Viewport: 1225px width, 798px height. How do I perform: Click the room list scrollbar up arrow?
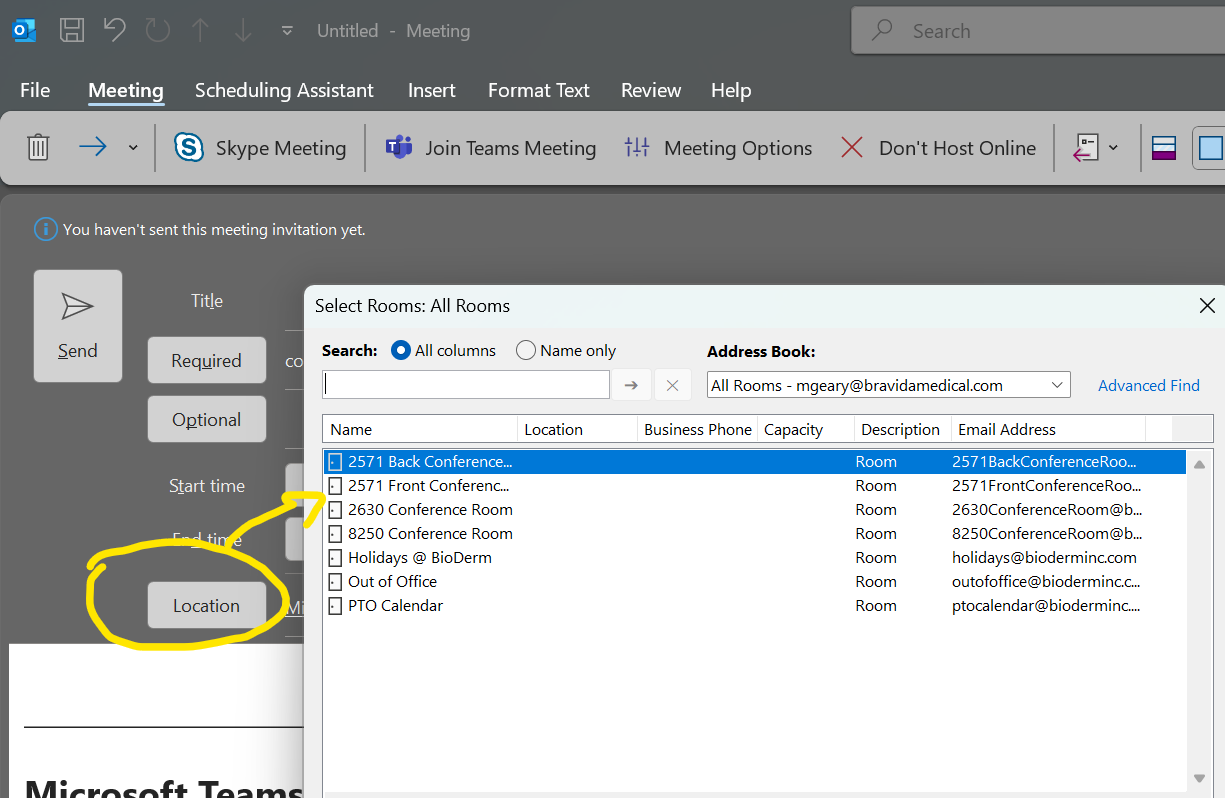tap(1199, 465)
